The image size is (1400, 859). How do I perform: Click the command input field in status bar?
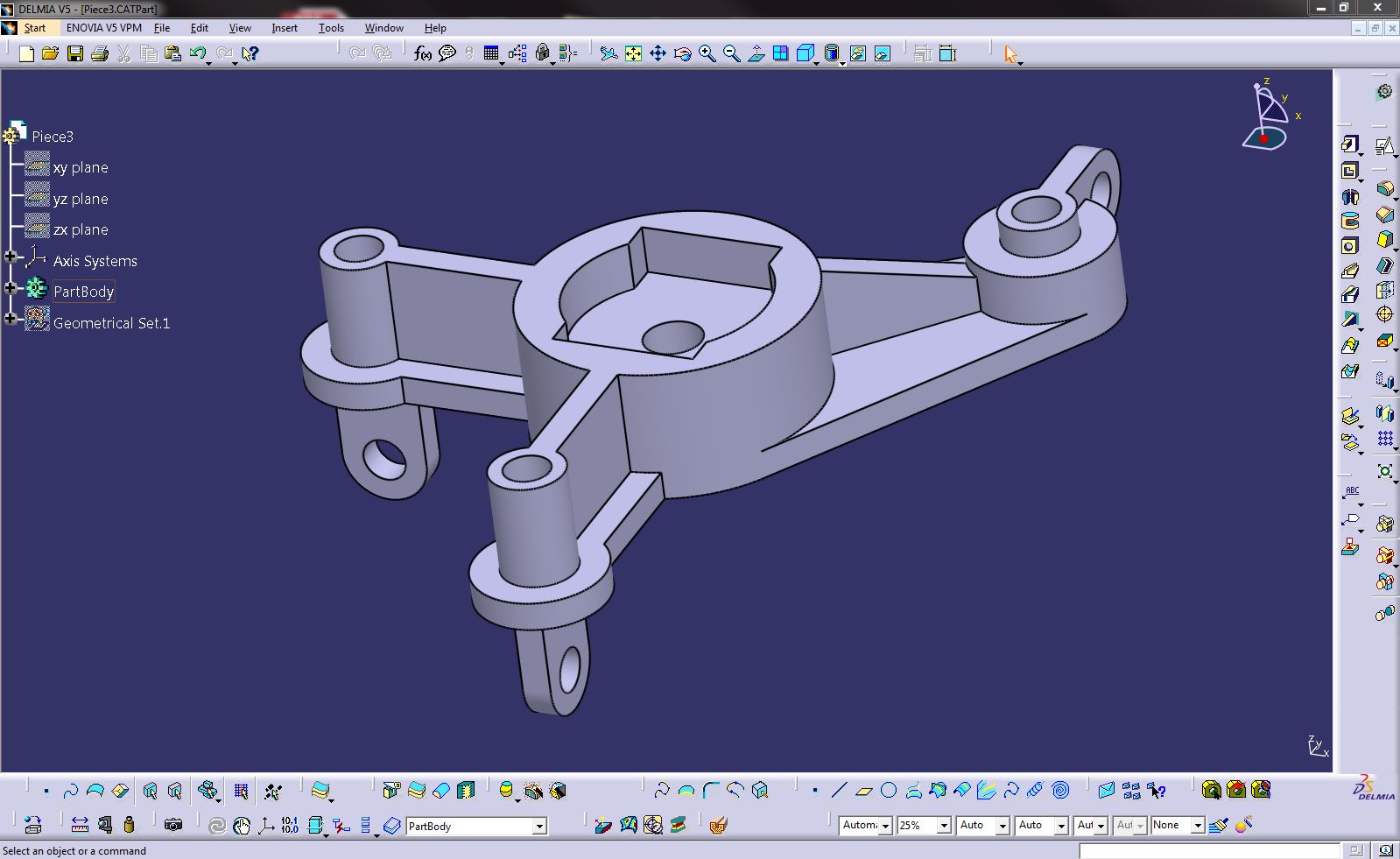(1209, 850)
